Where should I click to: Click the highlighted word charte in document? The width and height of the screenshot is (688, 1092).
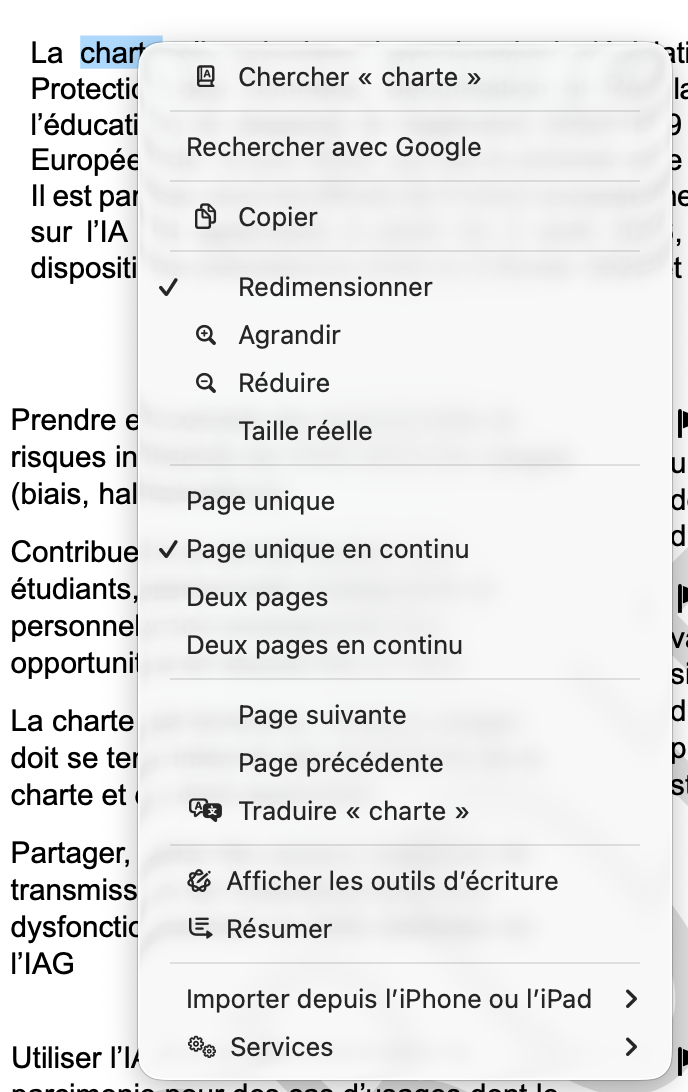110,53
